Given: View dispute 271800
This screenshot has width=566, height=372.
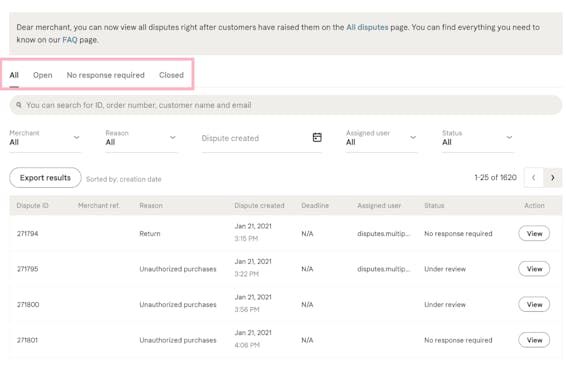Looking at the screenshot, I should [x=534, y=305].
